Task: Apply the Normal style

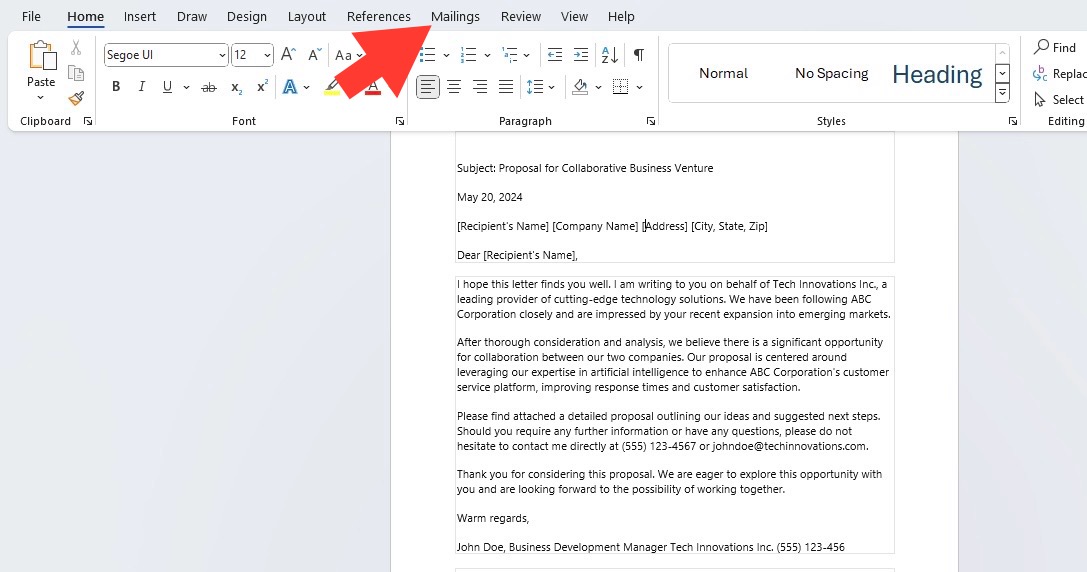Action: pyautogui.click(x=723, y=73)
